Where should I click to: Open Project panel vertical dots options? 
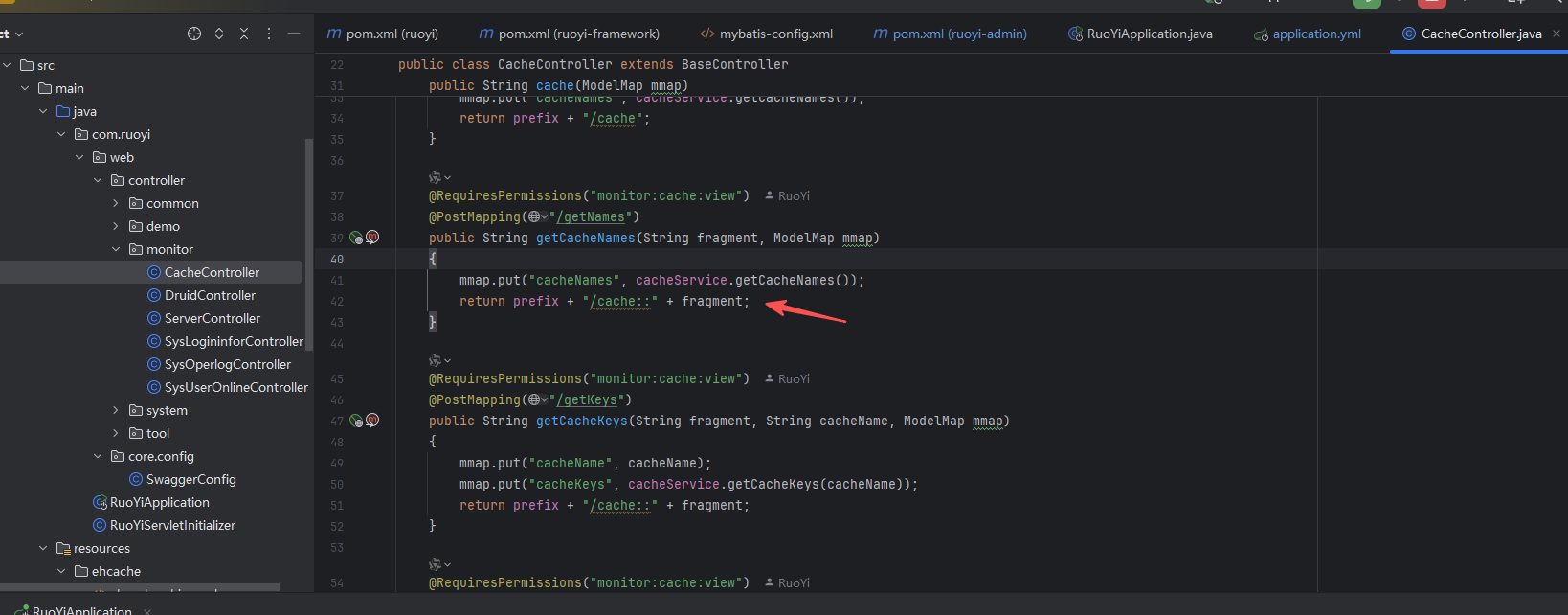[x=269, y=34]
